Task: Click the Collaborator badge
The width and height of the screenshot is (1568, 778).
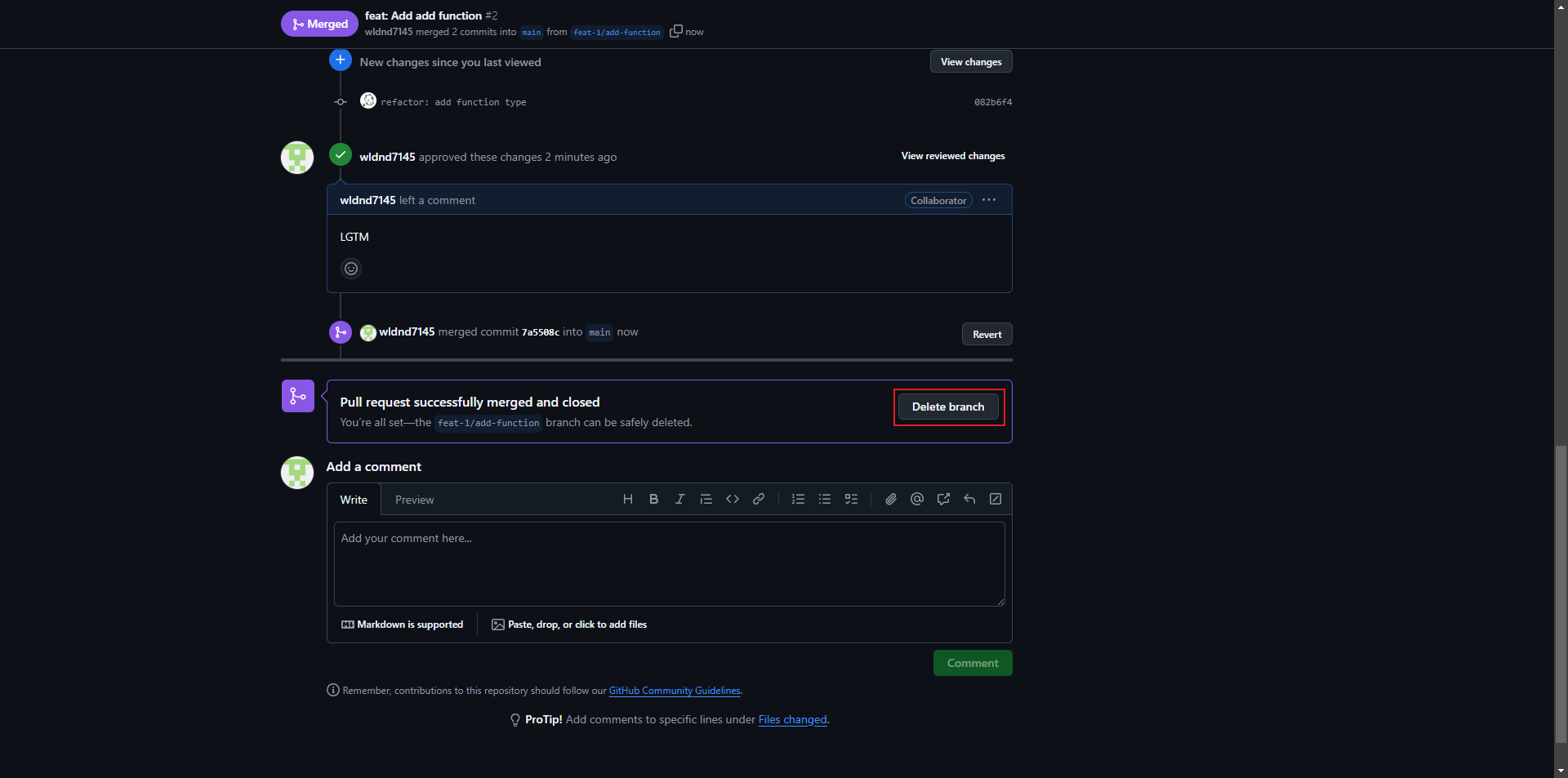Action: (938, 200)
